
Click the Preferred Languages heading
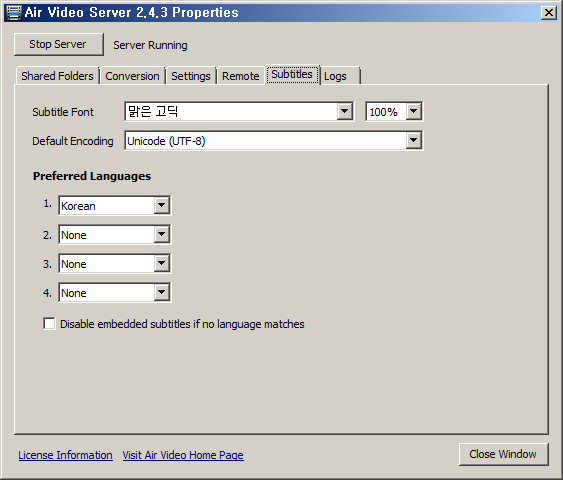(92, 176)
